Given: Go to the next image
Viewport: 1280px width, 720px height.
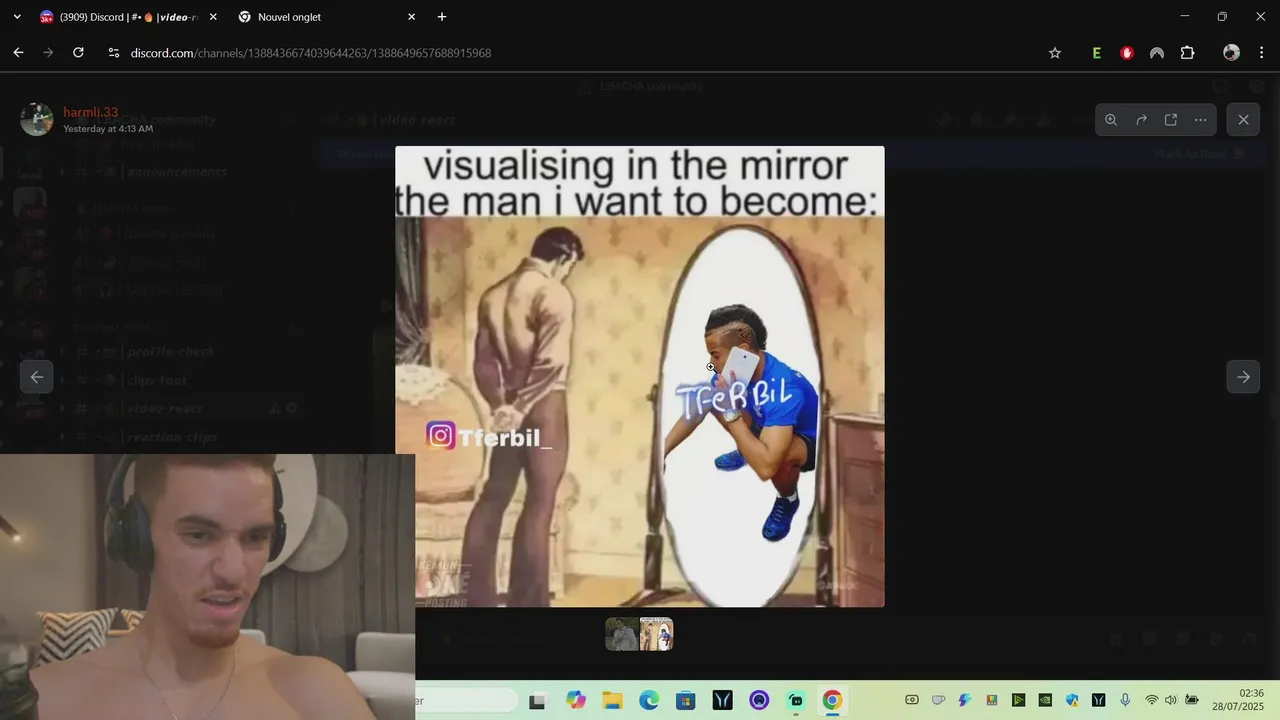Looking at the screenshot, I should tap(1243, 377).
